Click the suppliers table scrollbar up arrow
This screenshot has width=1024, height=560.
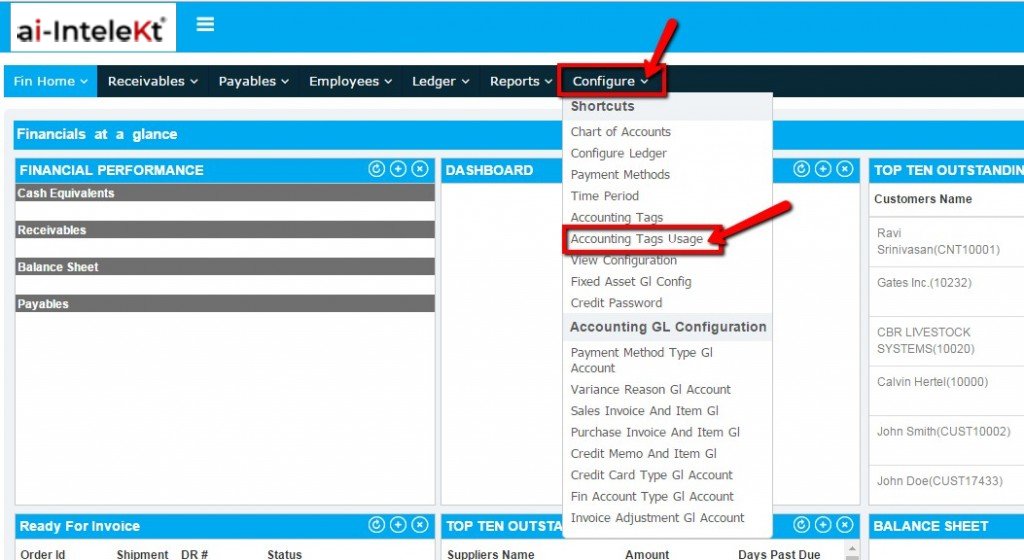click(x=852, y=549)
